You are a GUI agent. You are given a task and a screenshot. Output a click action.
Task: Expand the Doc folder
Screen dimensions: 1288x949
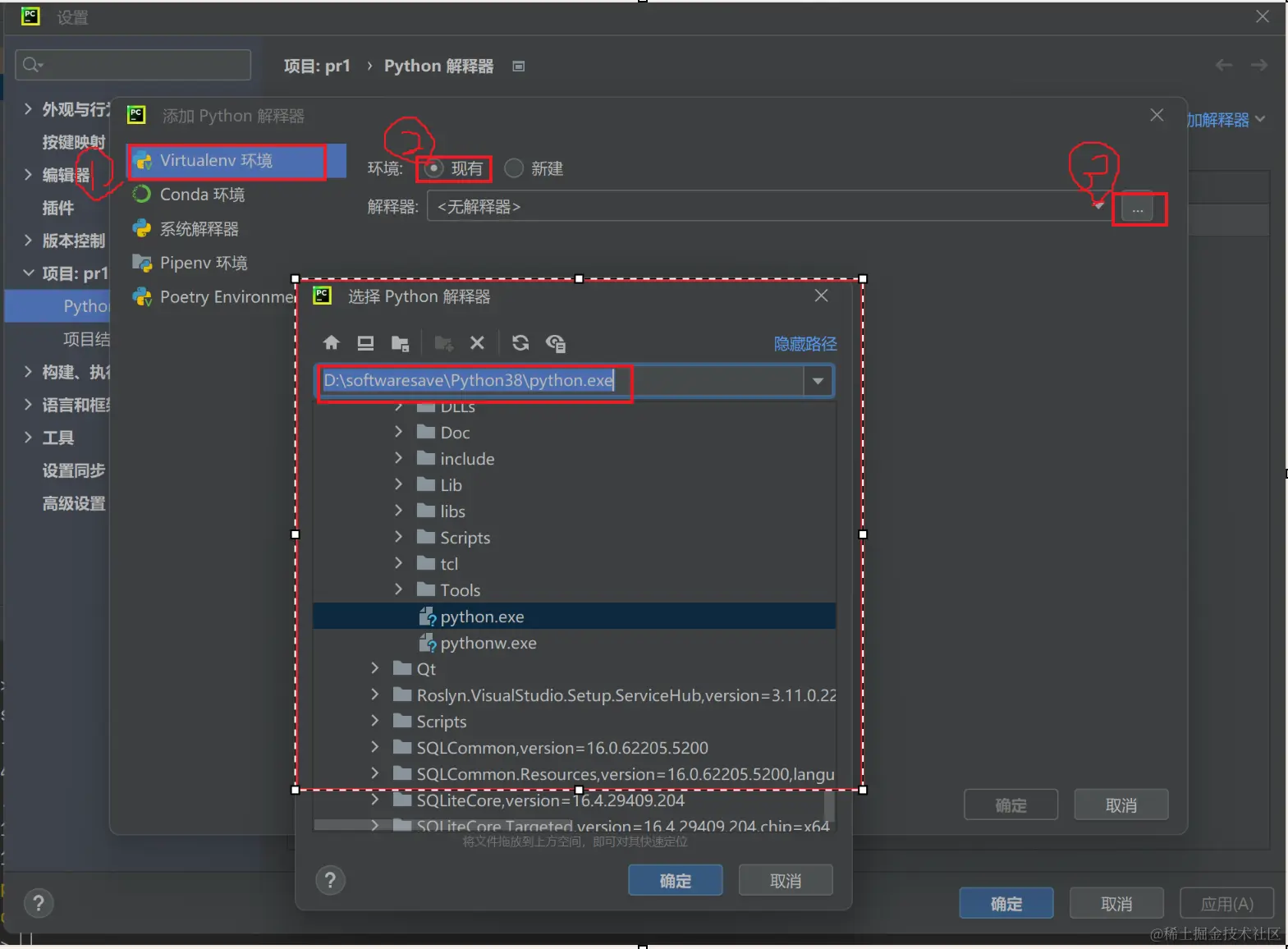(399, 432)
